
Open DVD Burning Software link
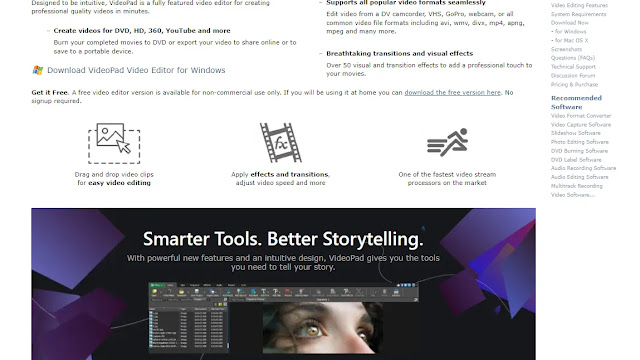tap(579, 151)
